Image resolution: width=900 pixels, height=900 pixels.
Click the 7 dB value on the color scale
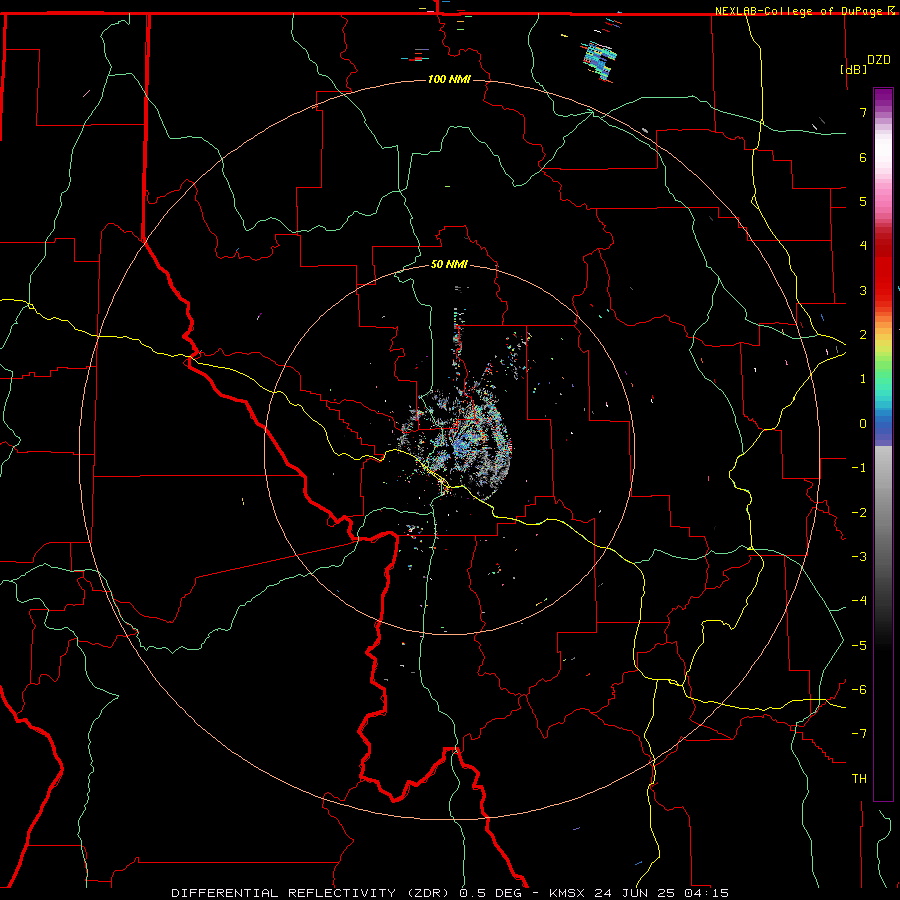pyautogui.click(x=863, y=112)
